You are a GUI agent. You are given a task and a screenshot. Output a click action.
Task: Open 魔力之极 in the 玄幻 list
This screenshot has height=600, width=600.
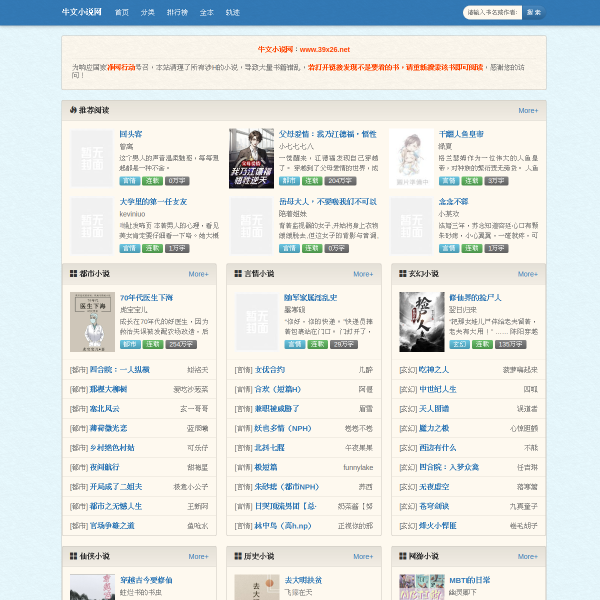click(434, 428)
